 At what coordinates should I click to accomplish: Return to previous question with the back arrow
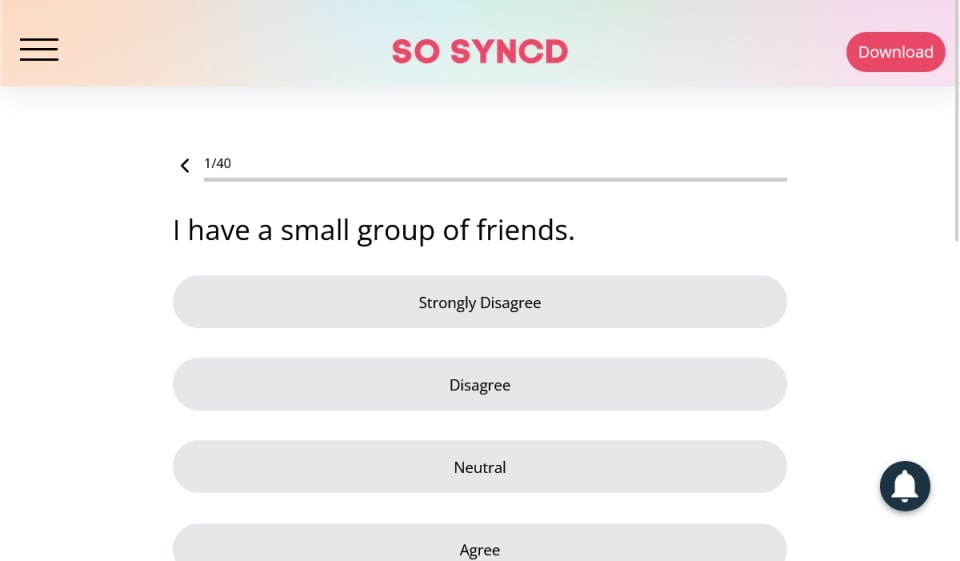pyautogui.click(x=185, y=165)
